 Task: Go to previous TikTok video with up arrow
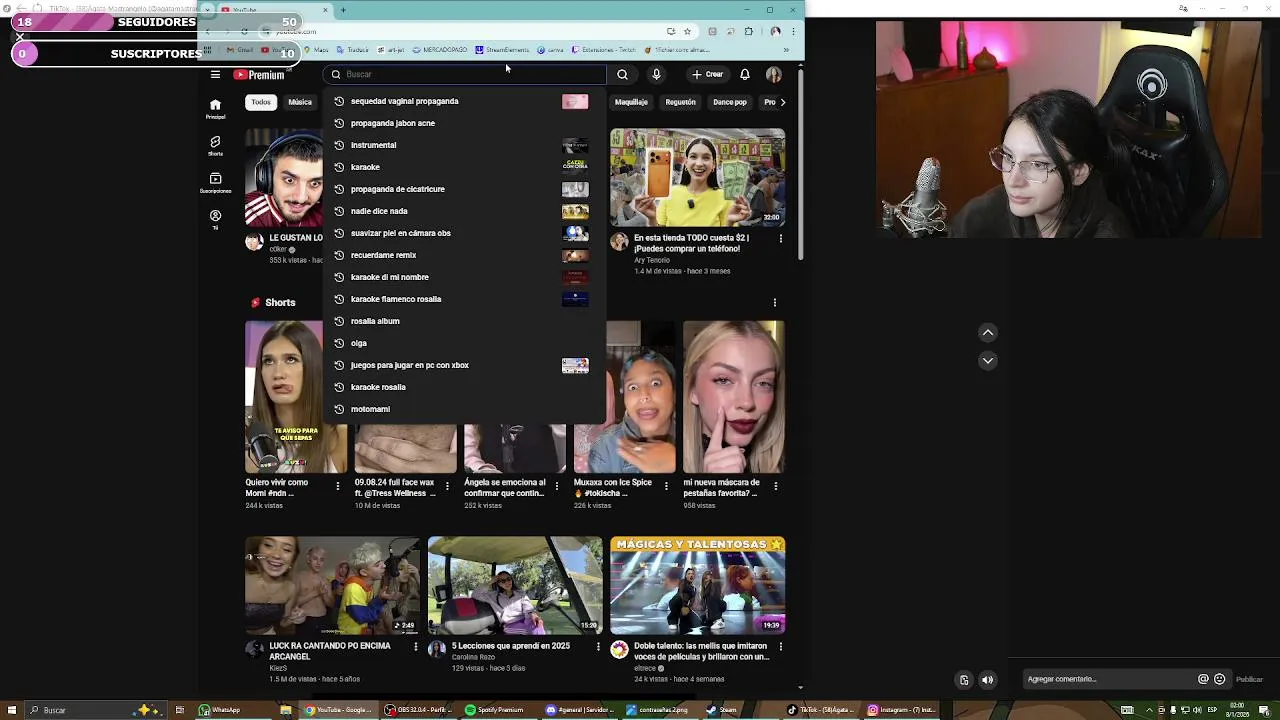coord(988,332)
